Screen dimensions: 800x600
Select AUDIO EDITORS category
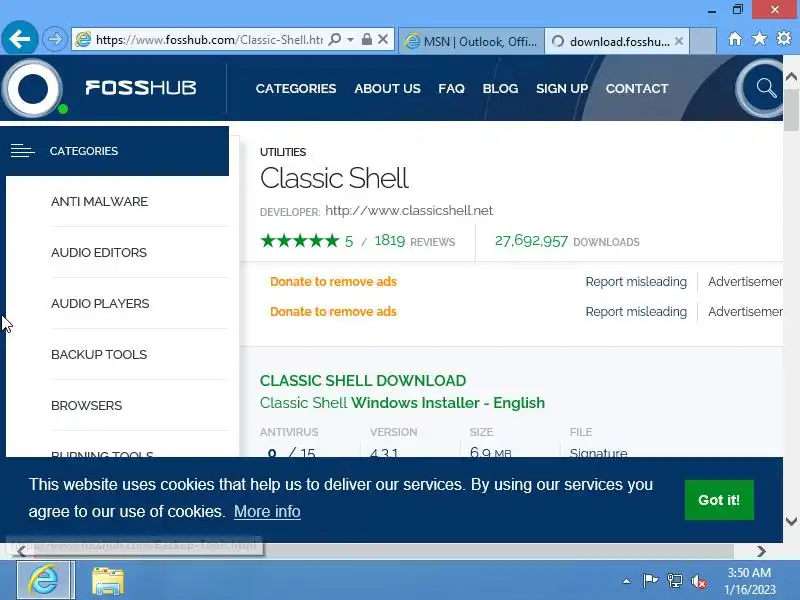[x=99, y=253]
